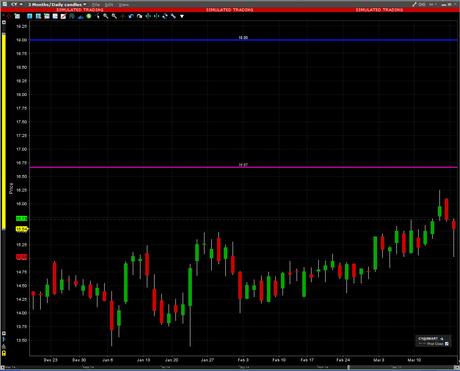Viewport: 460px width, 371px height.
Task: Click the Dec 23 date label
Action: pyautogui.click(x=51, y=360)
